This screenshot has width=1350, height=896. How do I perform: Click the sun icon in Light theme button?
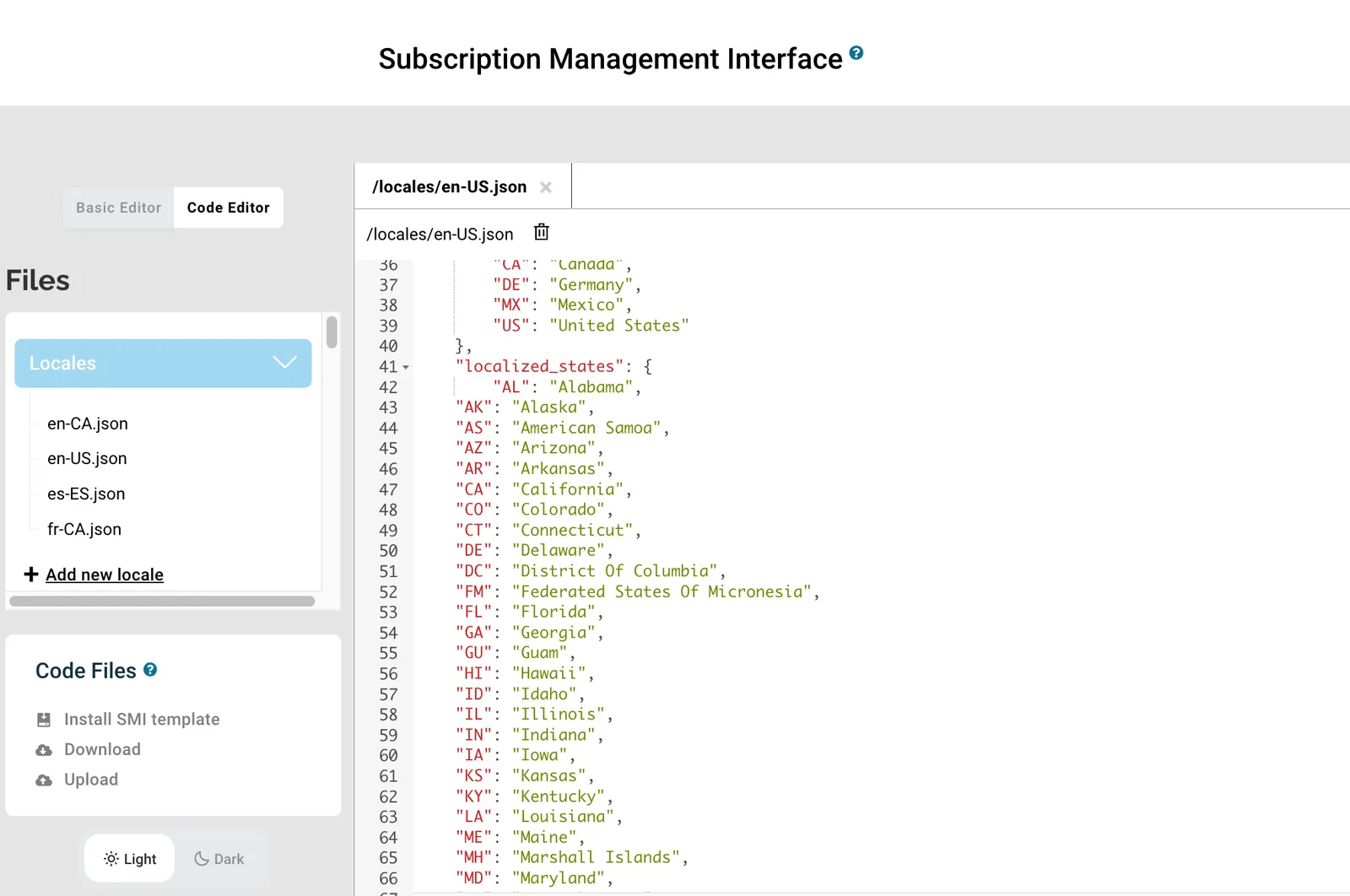(111, 859)
